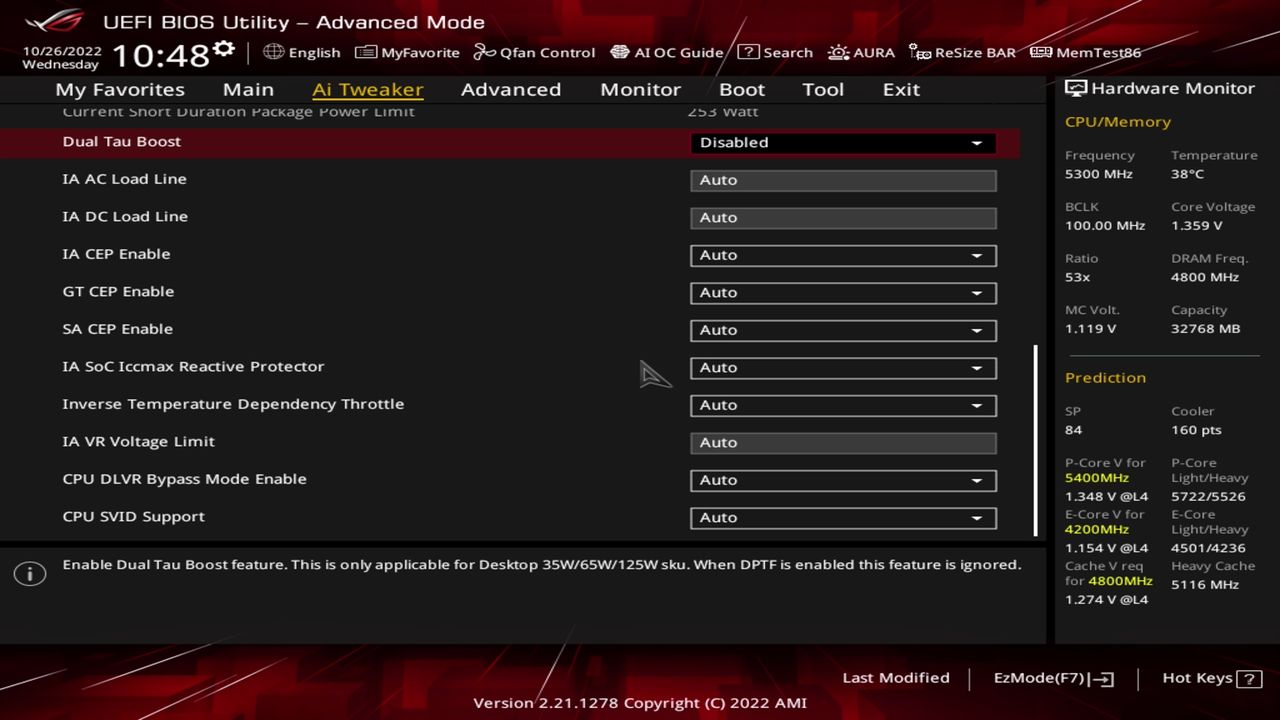Open the Hot Keys button
Viewport: 1280px width, 720px height.
click(1211, 678)
